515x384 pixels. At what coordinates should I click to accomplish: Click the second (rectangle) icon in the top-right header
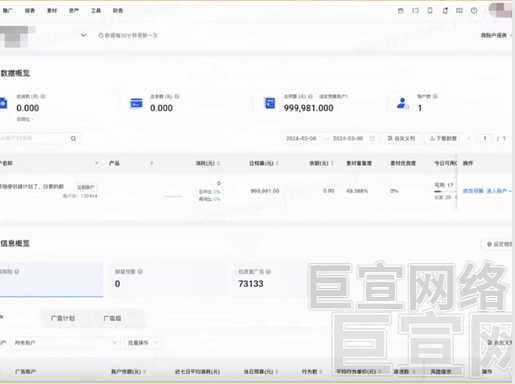(415, 11)
